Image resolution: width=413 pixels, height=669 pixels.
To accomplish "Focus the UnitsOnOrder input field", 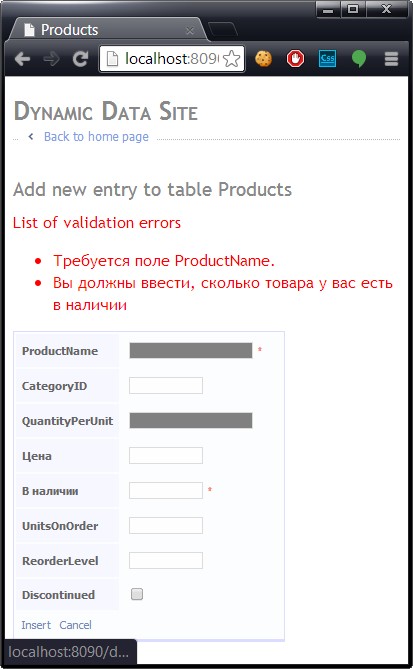I will click(166, 526).
